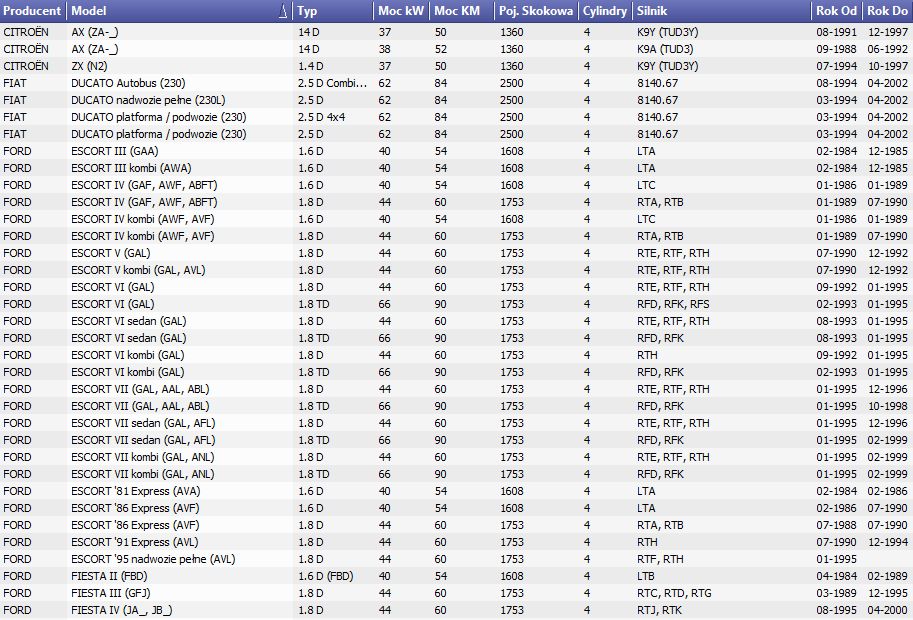Select the row with engine K9A (TUD3)

point(456,49)
